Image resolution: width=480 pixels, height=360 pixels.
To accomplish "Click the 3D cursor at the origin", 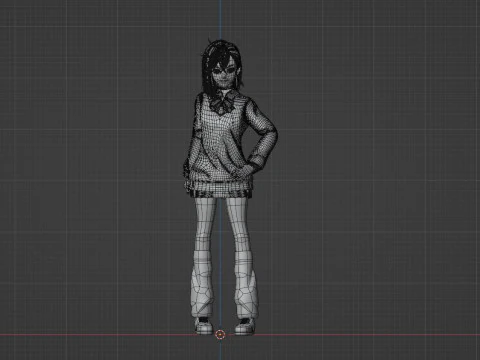I will pyautogui.click(x=220, y=334).
